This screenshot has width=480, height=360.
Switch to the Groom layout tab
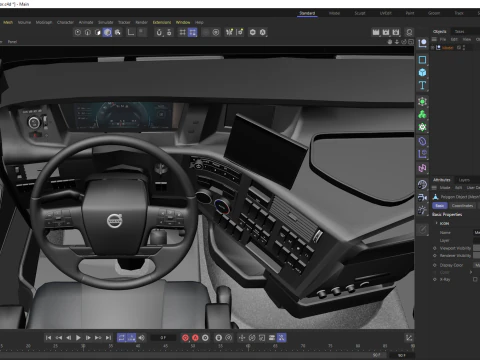click(x=434, y=13)
